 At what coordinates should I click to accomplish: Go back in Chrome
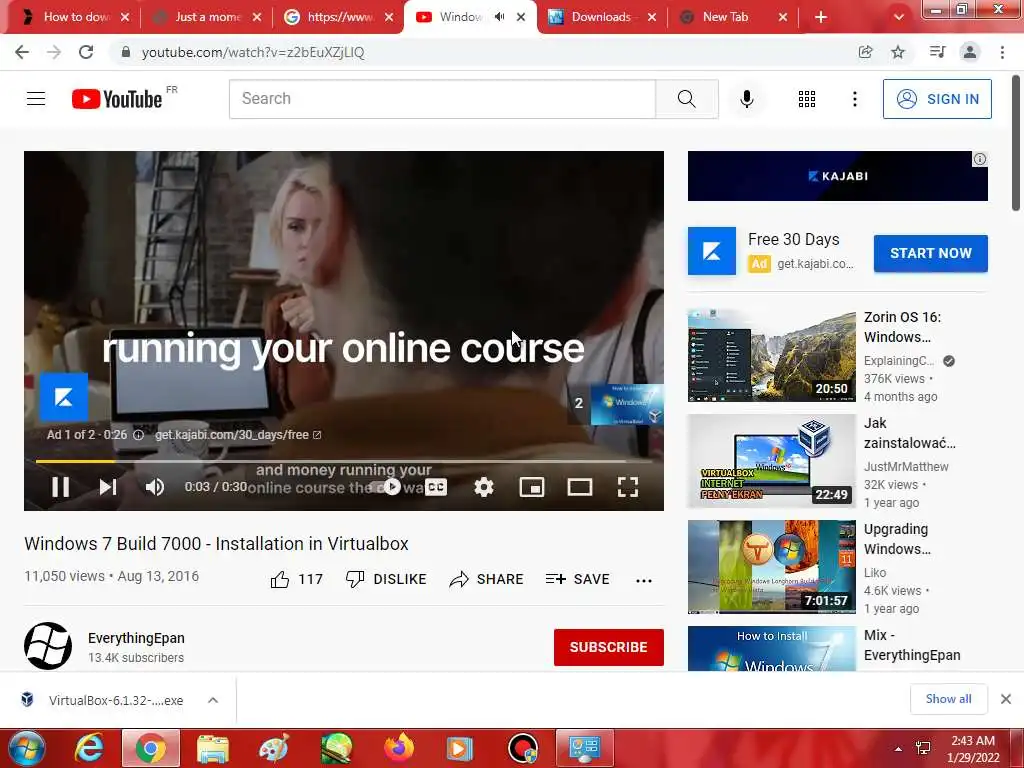22,52
